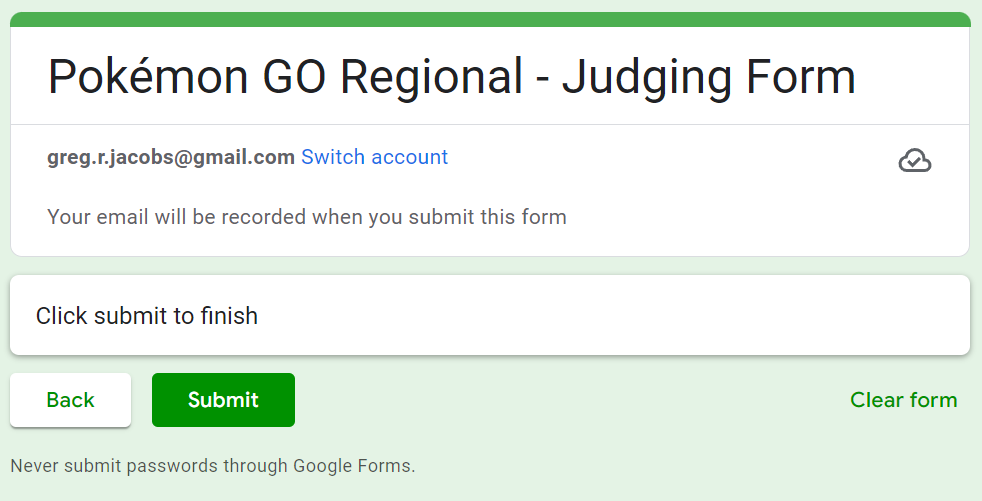Click the Clear form link
The width and height of the screenshot is (982, 501).
(903, 400)
